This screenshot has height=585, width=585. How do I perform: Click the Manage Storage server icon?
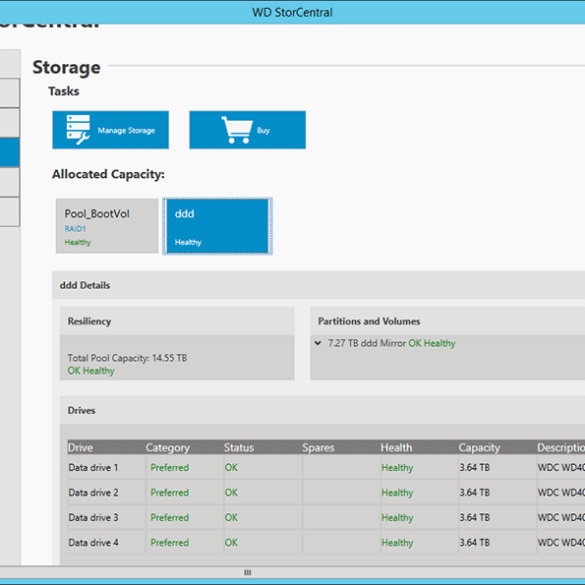click(x=78, y=129)
